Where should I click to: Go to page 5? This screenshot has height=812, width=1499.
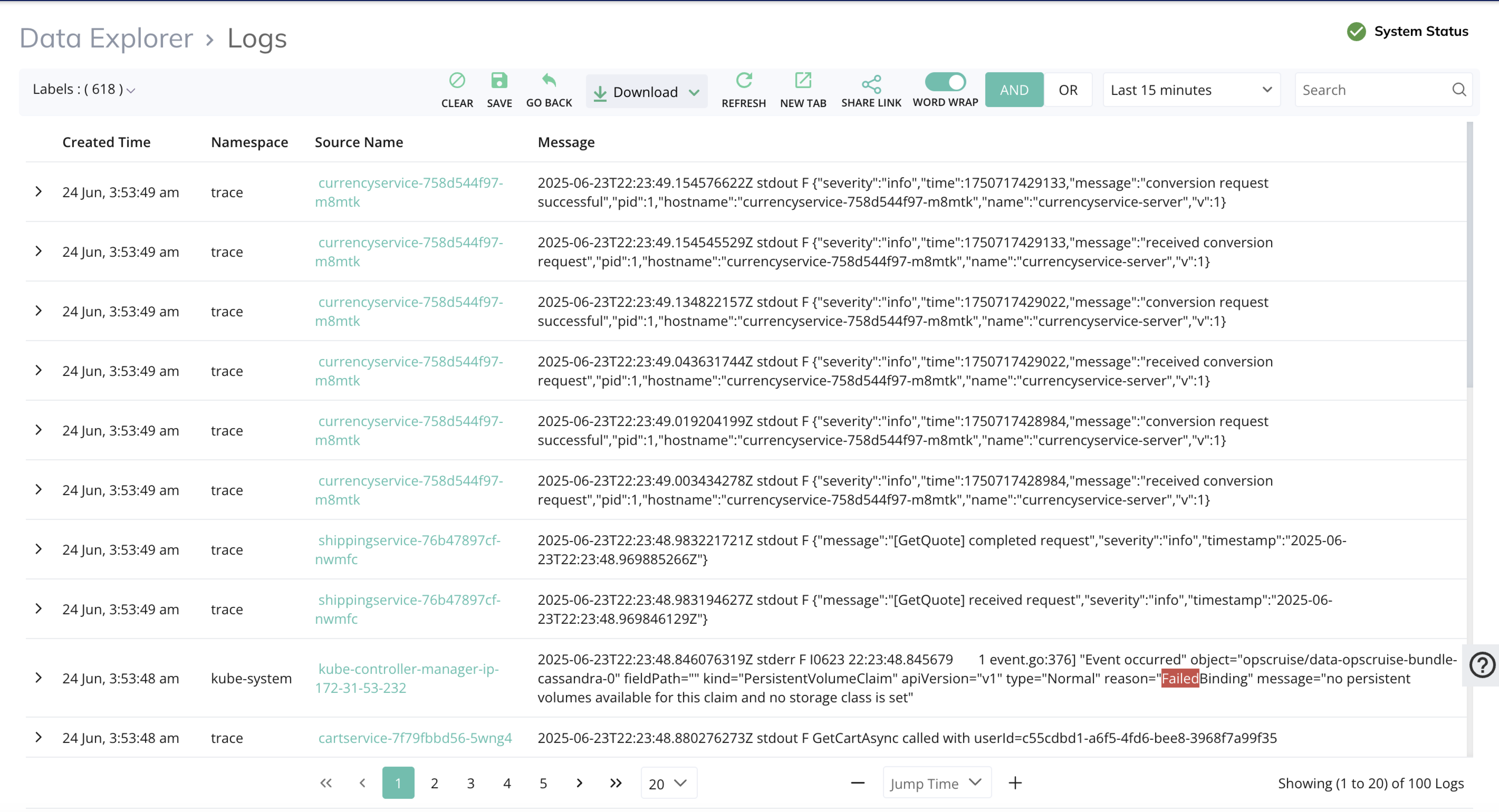point(543,783)
